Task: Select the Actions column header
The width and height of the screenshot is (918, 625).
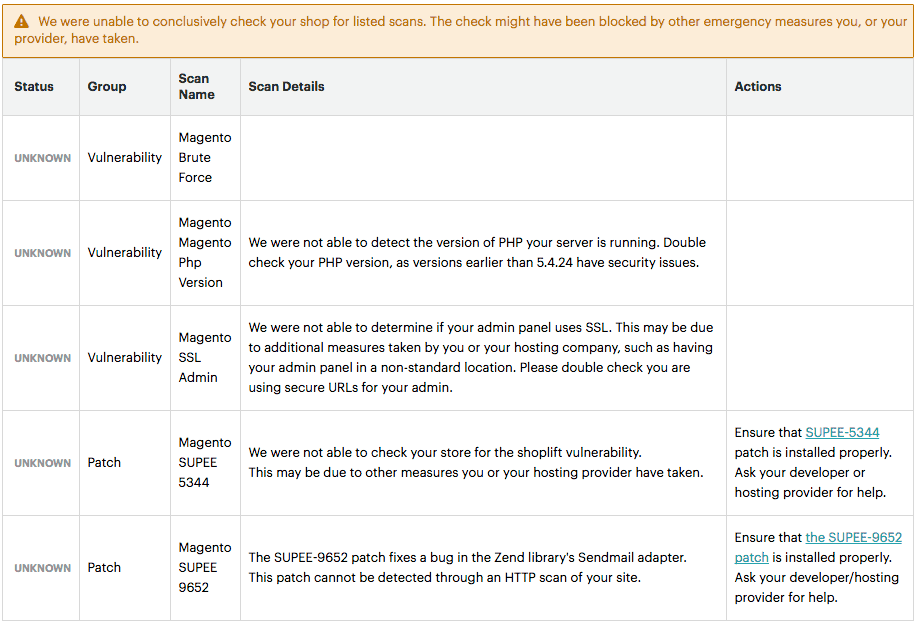Action: [757, 87]
